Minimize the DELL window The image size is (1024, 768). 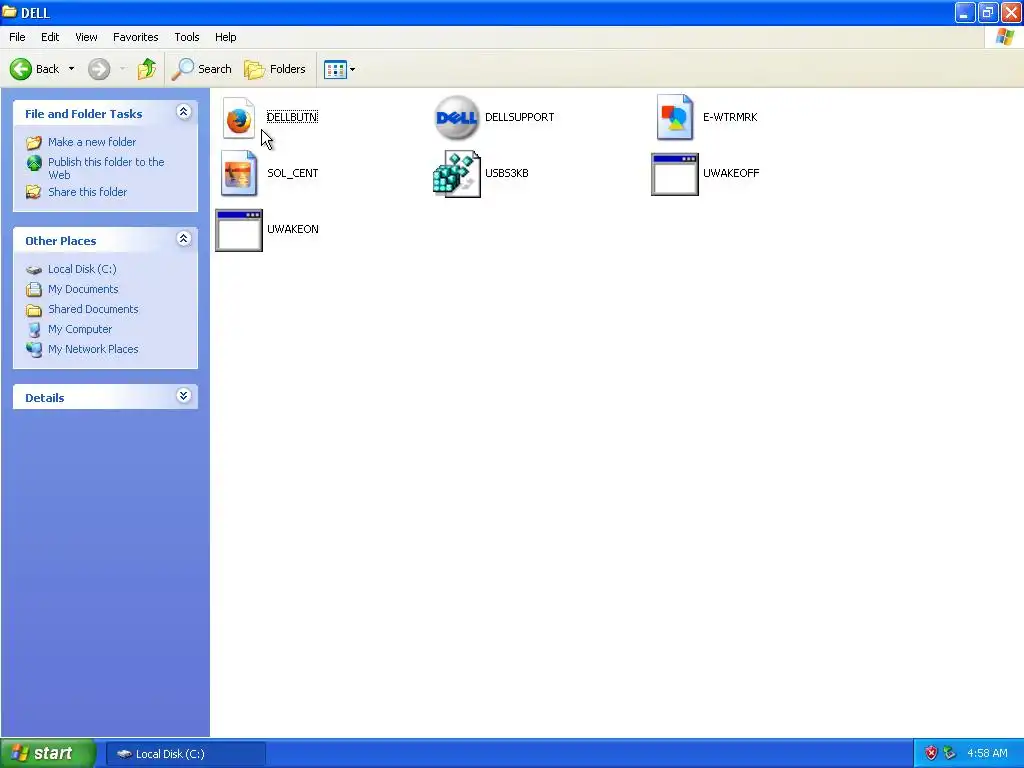pos(965,12)
